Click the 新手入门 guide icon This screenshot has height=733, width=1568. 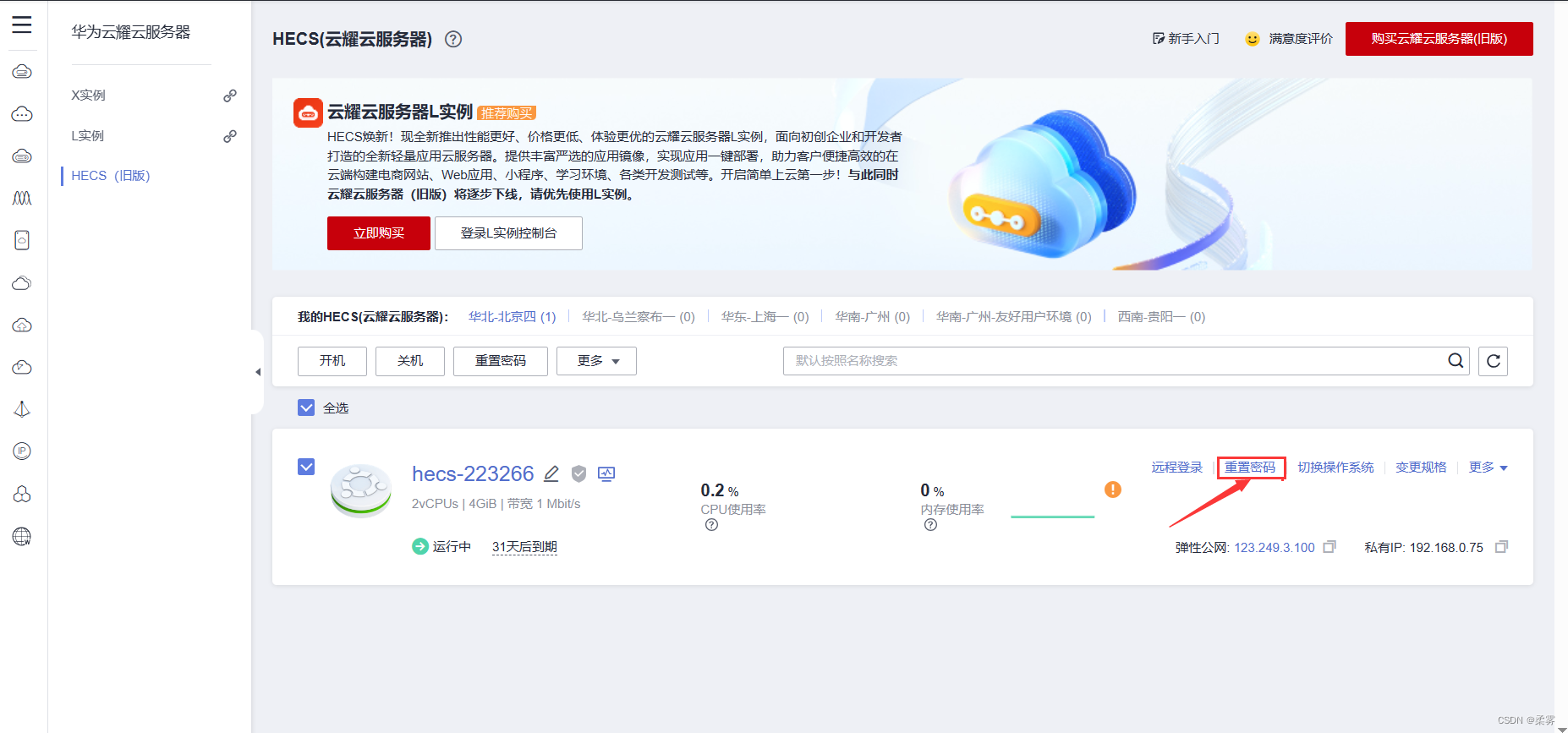(1159, 39)
